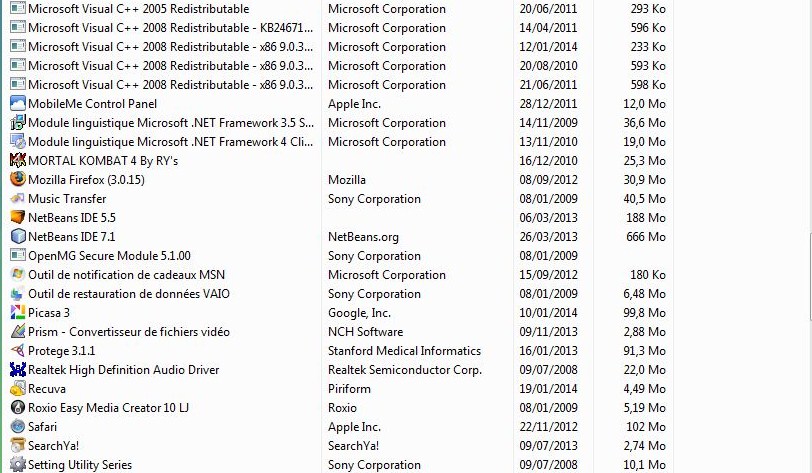
Task: Select Outil de notification de cadeaux MSN
Action: (x=126, y=275)
